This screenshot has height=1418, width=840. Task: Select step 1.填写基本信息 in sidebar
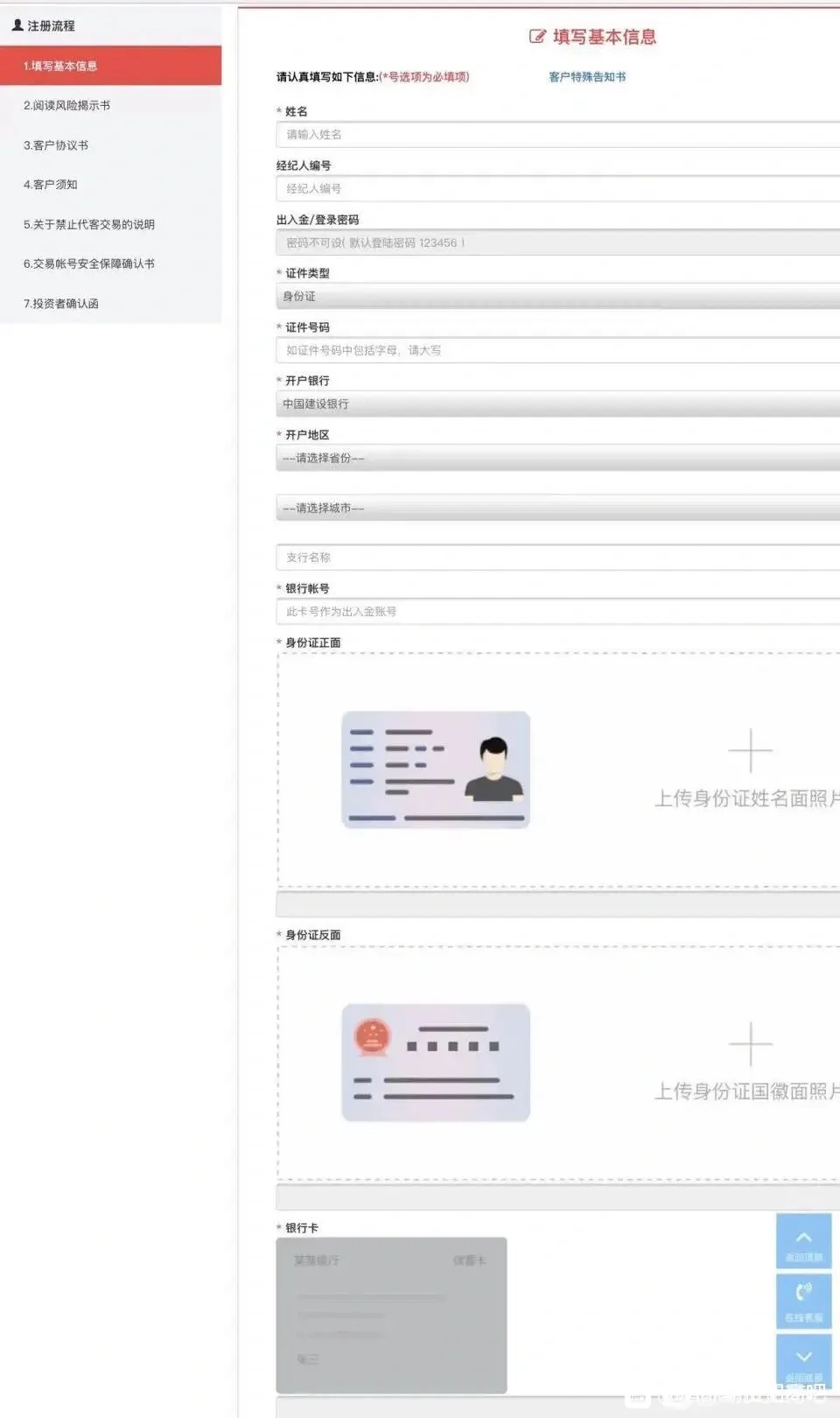(x=110, y=66)
